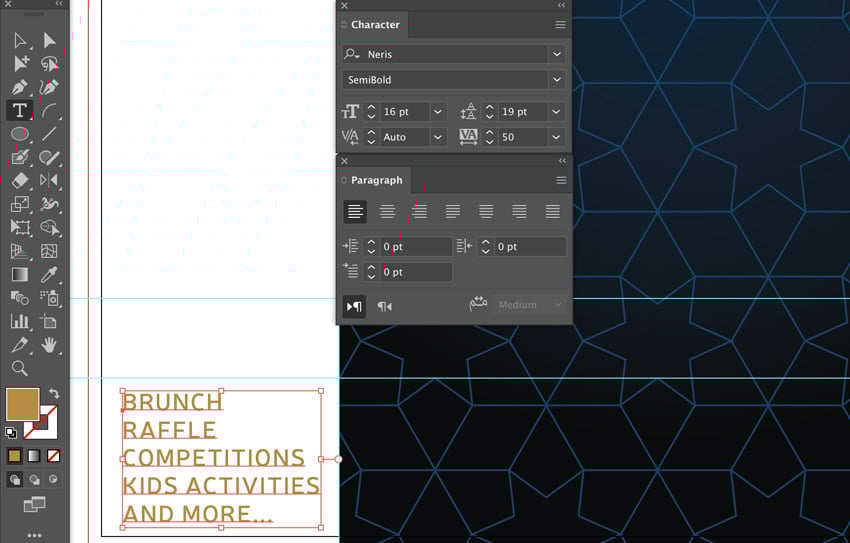
Task: Select the Scale tool
Action: [x=20, y=204]
